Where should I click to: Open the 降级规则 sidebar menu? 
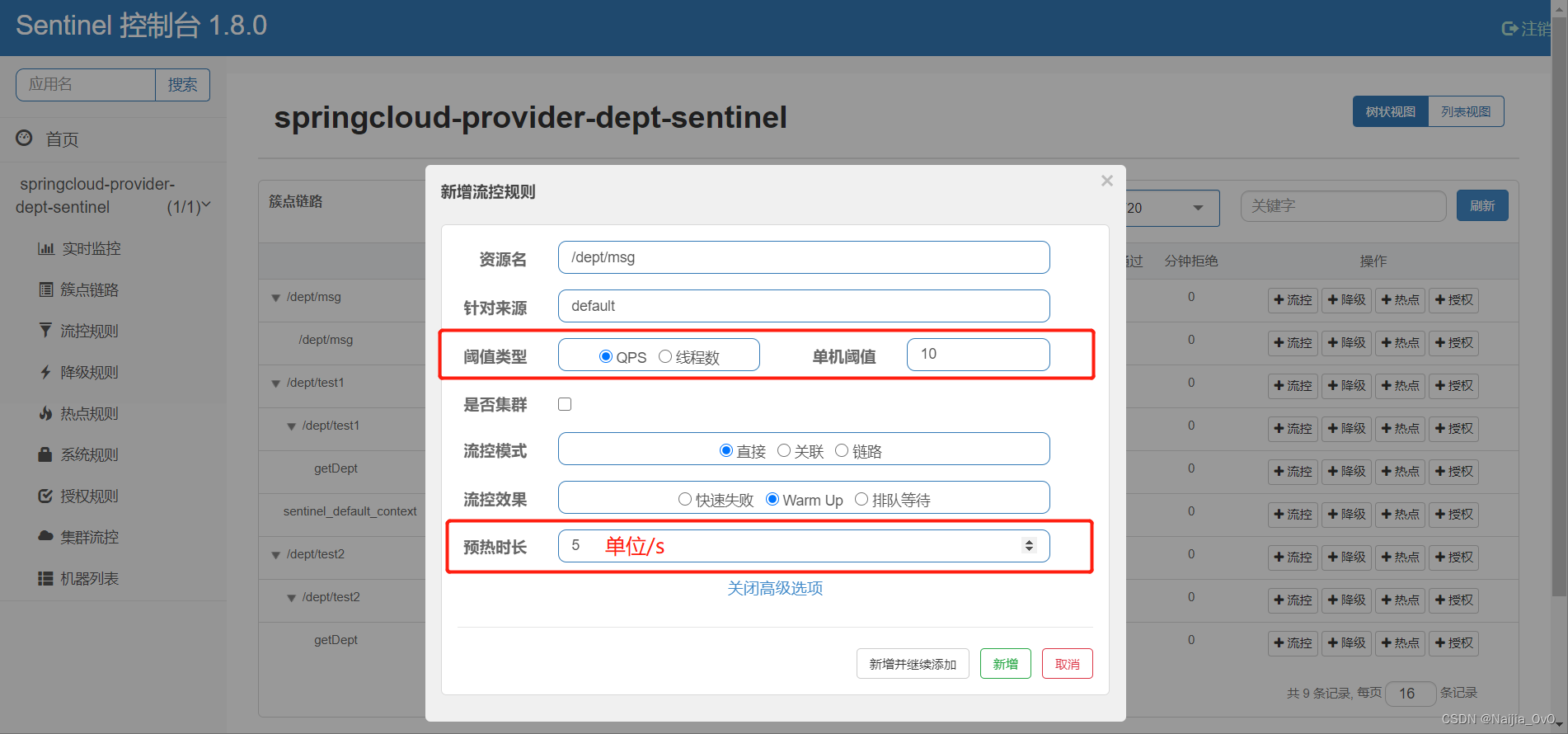89,372
